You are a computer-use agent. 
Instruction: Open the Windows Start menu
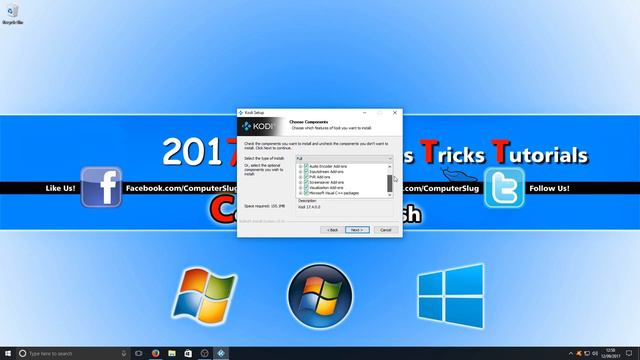tap(8, 353)
